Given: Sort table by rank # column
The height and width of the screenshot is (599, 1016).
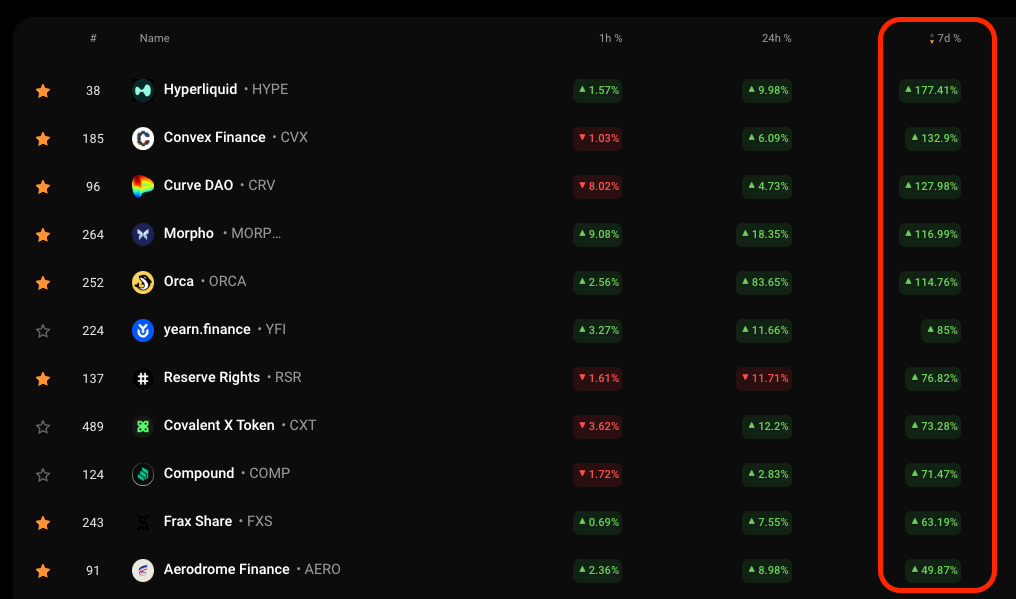Looking at the screenshot, I should [93, 38].
